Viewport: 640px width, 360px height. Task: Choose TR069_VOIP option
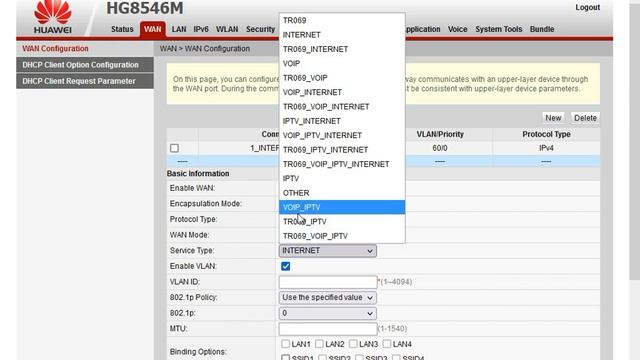342,78
